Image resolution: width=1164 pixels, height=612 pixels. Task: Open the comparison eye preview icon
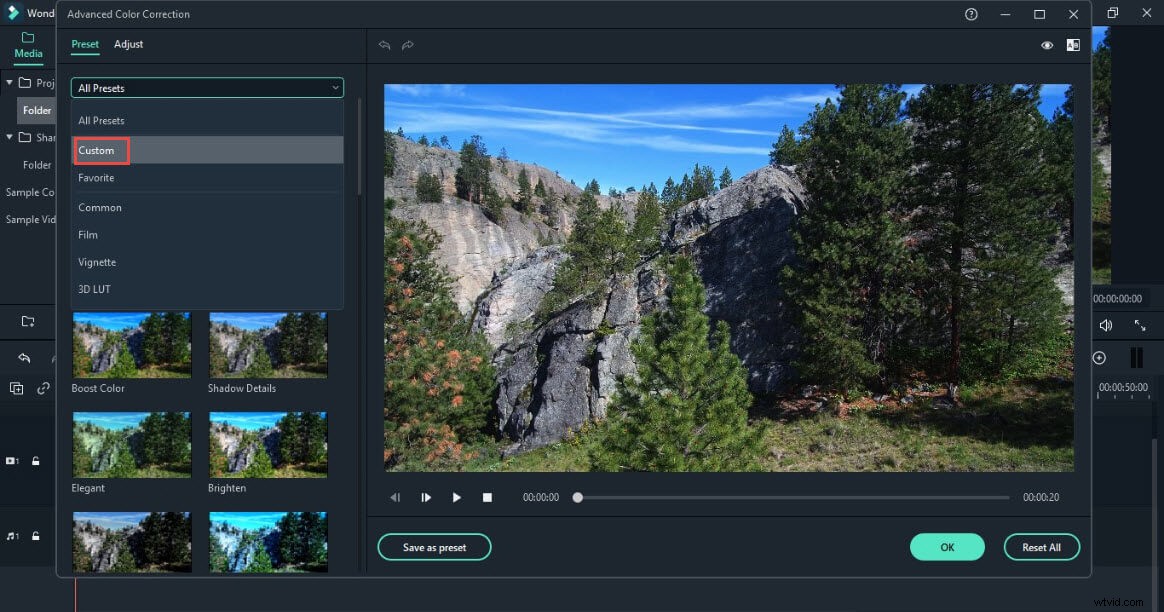tap(1047, 45)
